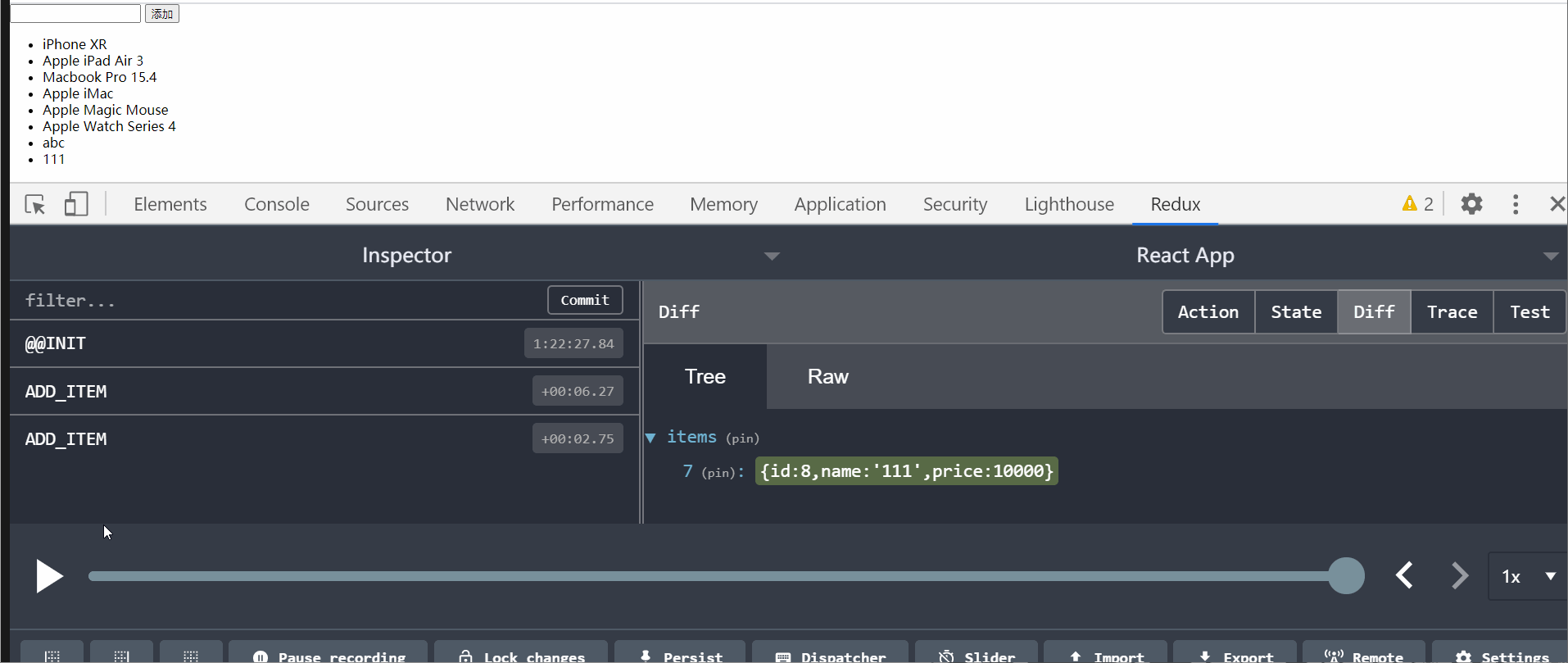Open the Sources tab
The width and height of the screenshot is (1568, 663).
pos(377,204)
